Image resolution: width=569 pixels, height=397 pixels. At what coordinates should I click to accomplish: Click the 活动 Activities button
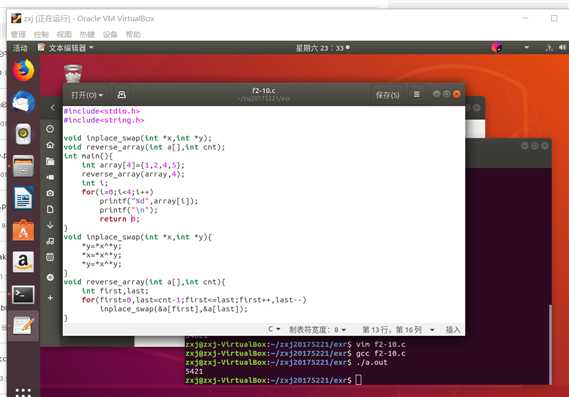click(20, 48)
